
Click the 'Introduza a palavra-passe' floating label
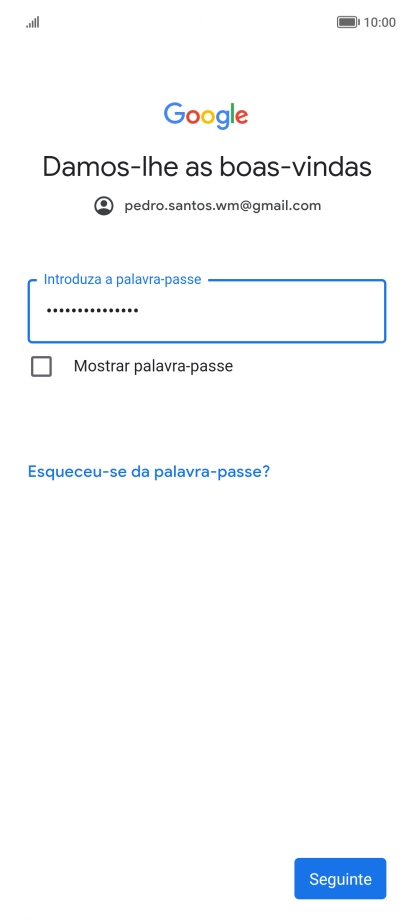click(123, 279)
